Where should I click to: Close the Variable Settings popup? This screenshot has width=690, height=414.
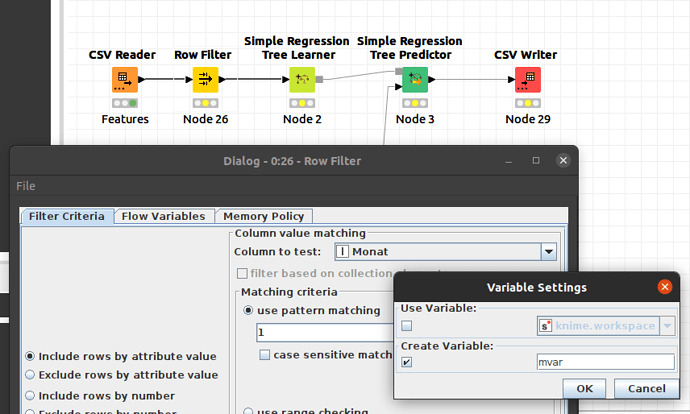pyautogui.click(x=664, y=287)
